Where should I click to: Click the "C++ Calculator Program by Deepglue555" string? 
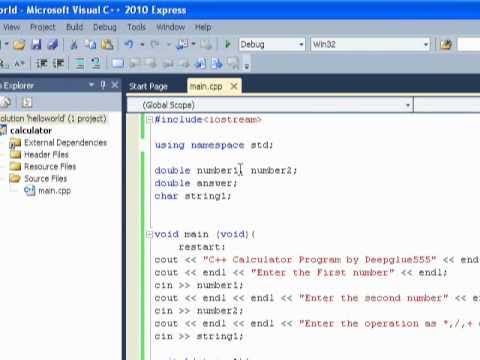coord(319,260)
